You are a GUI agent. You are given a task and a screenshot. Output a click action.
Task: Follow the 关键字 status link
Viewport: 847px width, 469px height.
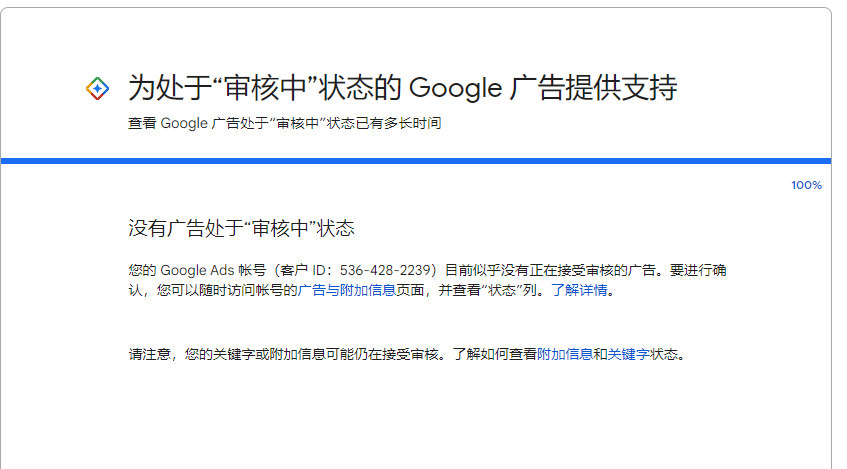point(629,354)
